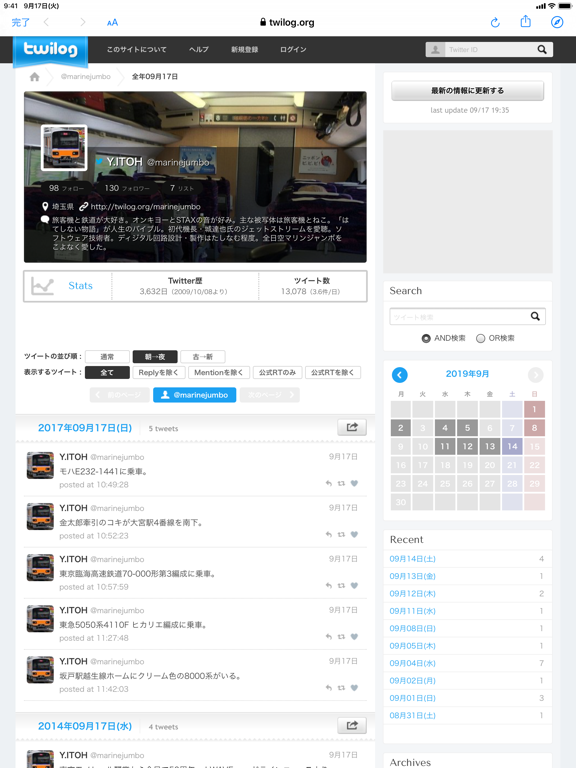Open the 2019年9月 calendar month link
The image size is (576, 768).
[467, 374]
